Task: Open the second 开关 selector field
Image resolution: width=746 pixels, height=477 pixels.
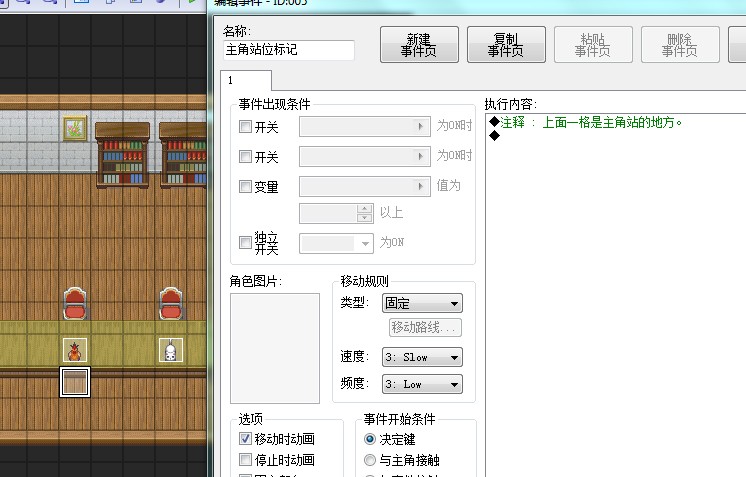Action: pos(364,156)
